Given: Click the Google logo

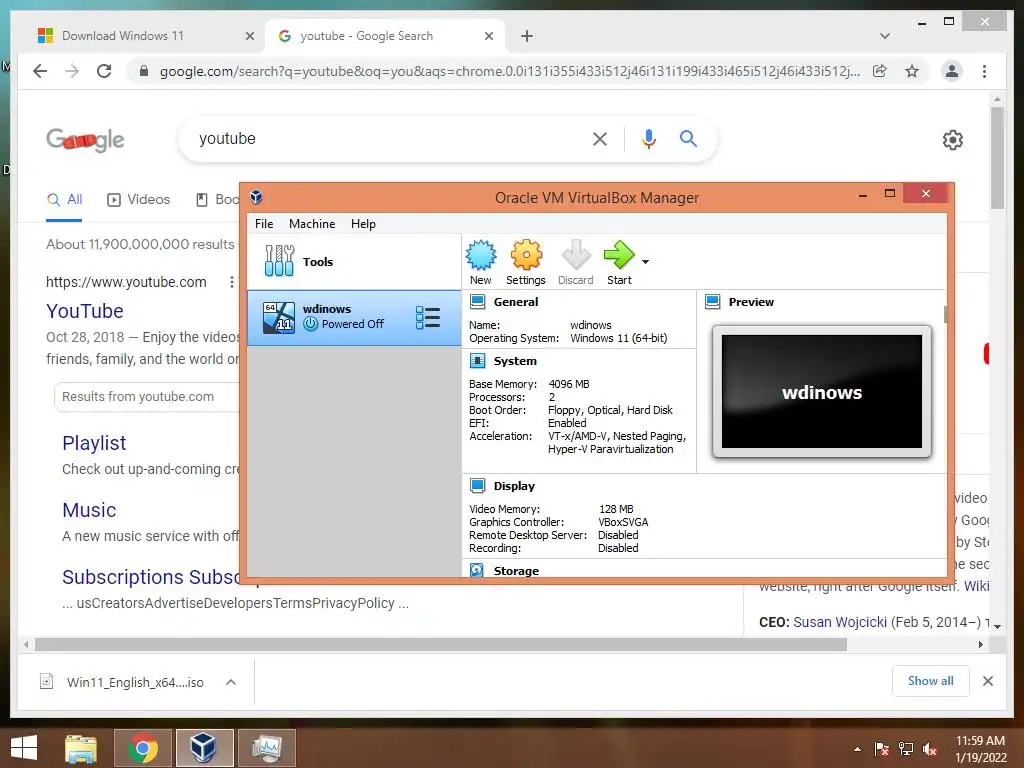Looking at the screenshot, I should [x=85, y=139].
